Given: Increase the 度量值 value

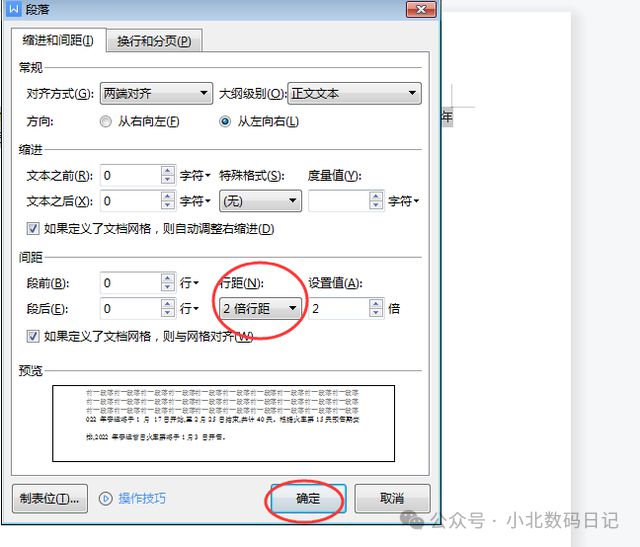Looking at the screenshot, I should (376, 196).
